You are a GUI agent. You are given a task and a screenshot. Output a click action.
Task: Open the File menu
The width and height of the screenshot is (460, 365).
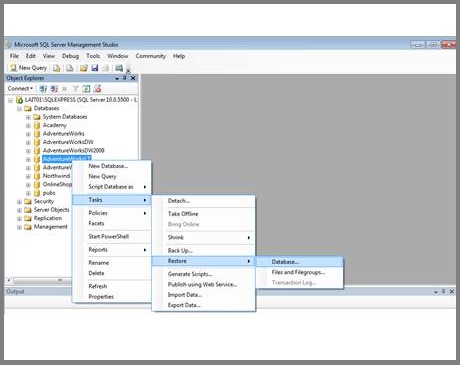tap(14, 56)
